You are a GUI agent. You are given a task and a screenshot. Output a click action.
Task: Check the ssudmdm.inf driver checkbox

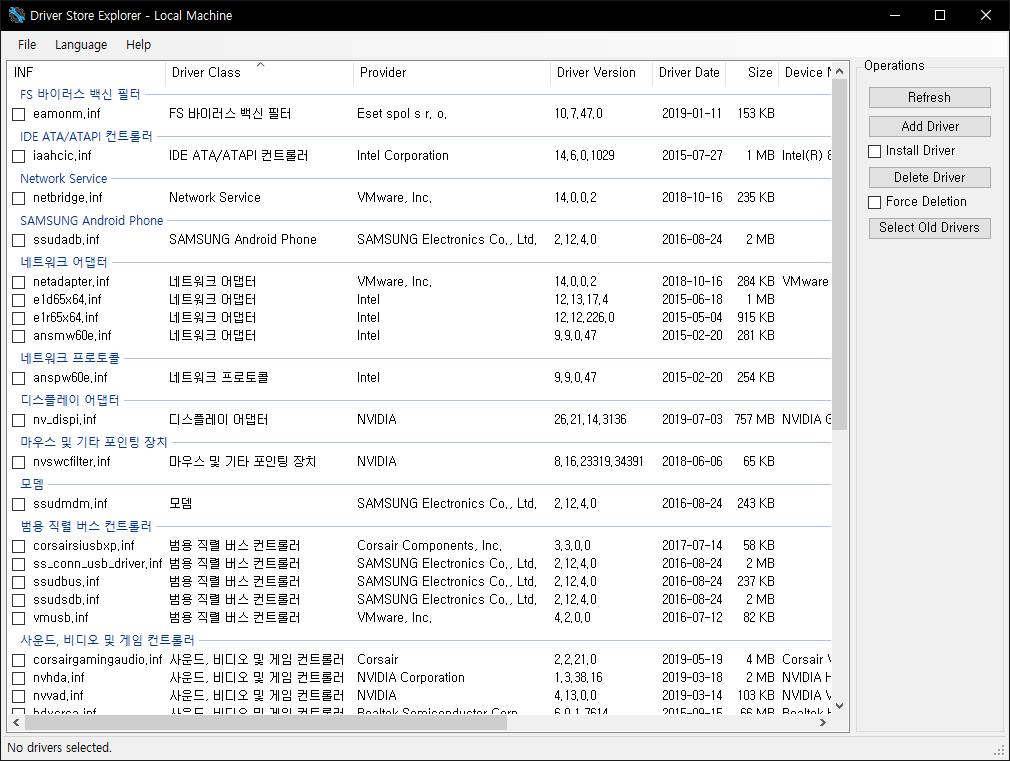[x=19, y=504]
